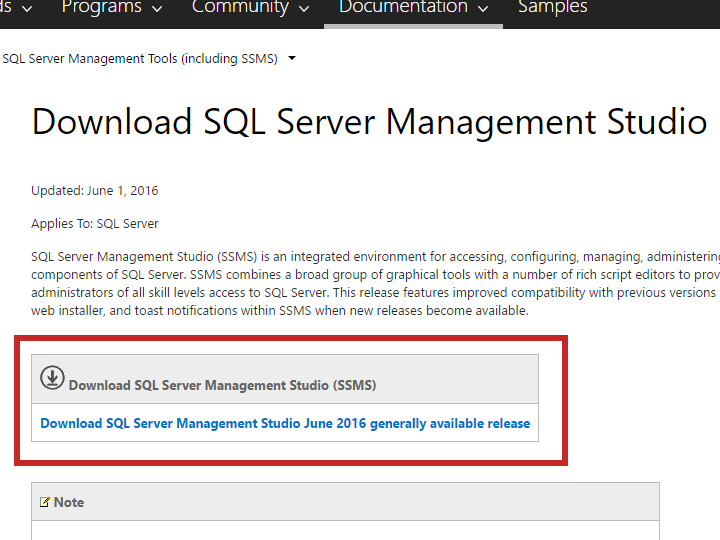
Task: Click the Download SQL Server Management Studio page title
Action: tap(369, 122)
